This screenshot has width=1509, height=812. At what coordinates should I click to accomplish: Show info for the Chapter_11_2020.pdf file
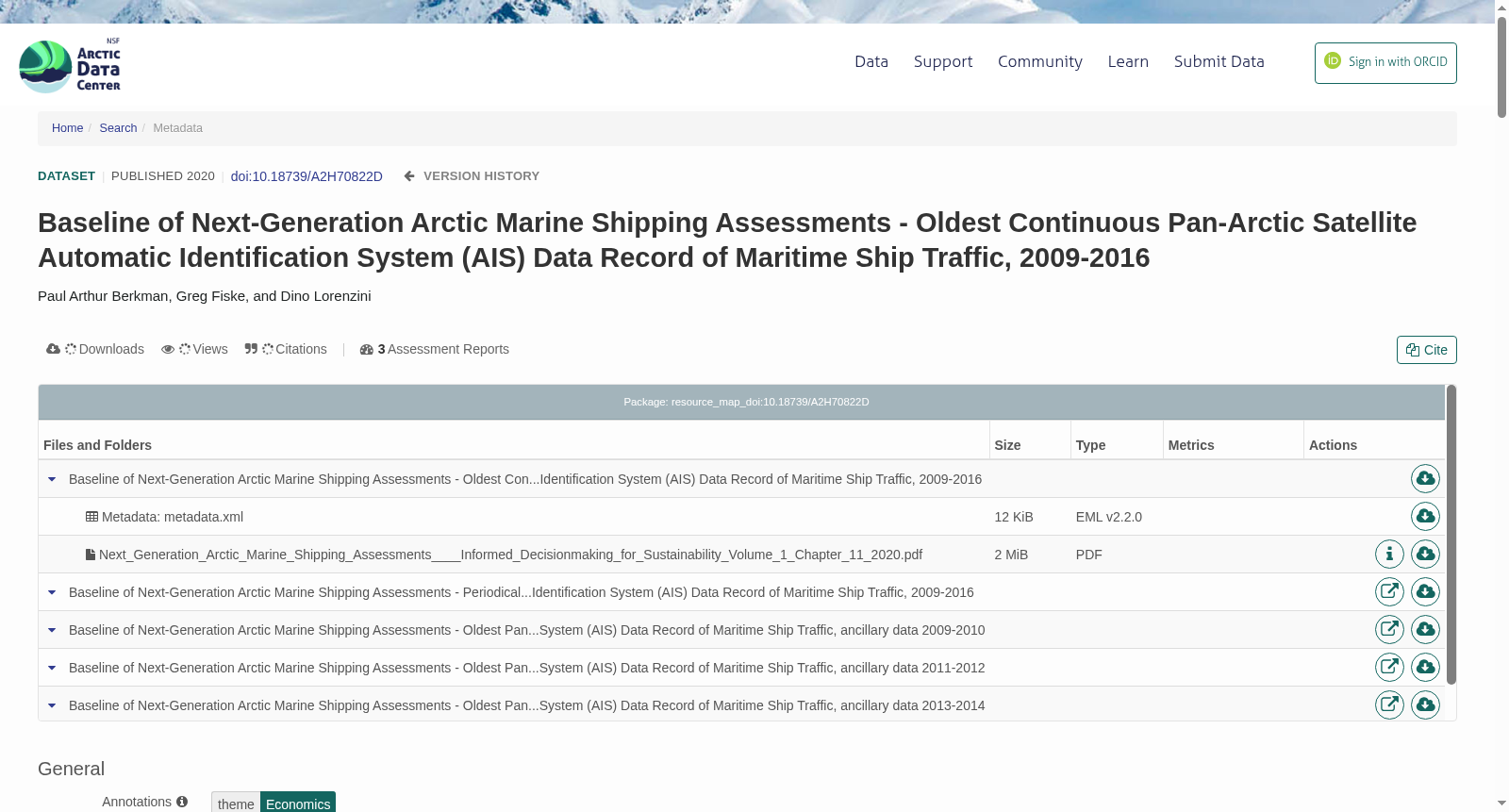coord(1389,555)
